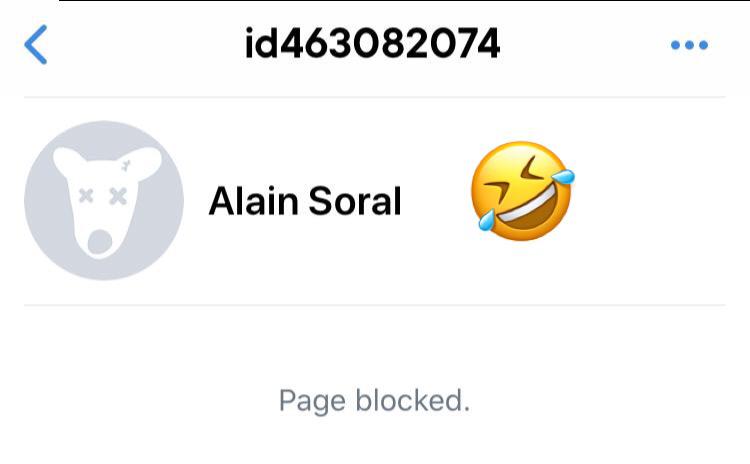Tap the blocked dog avatar placeholder

tap(104, 200)
